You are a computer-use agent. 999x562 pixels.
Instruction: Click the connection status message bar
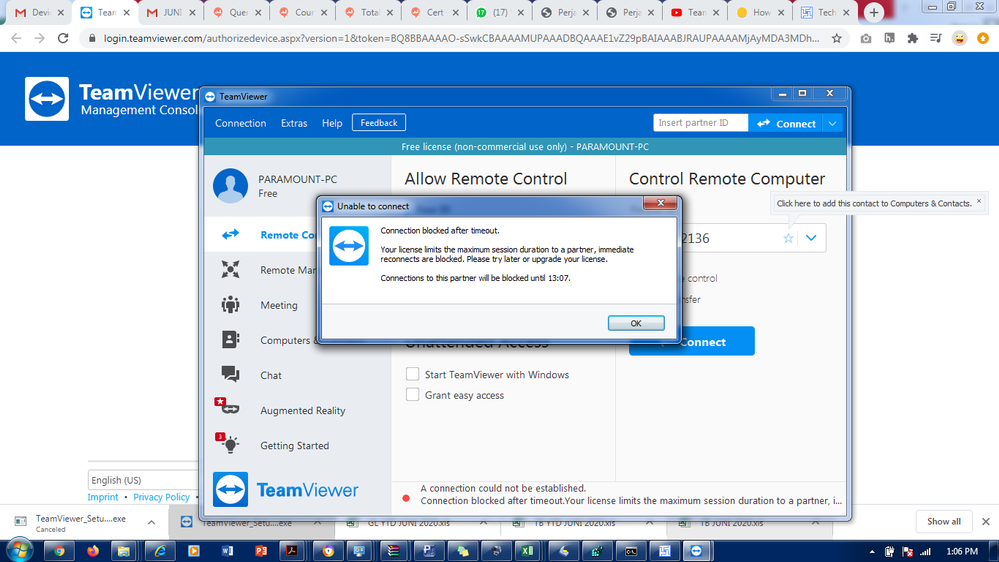coord(621,494)
